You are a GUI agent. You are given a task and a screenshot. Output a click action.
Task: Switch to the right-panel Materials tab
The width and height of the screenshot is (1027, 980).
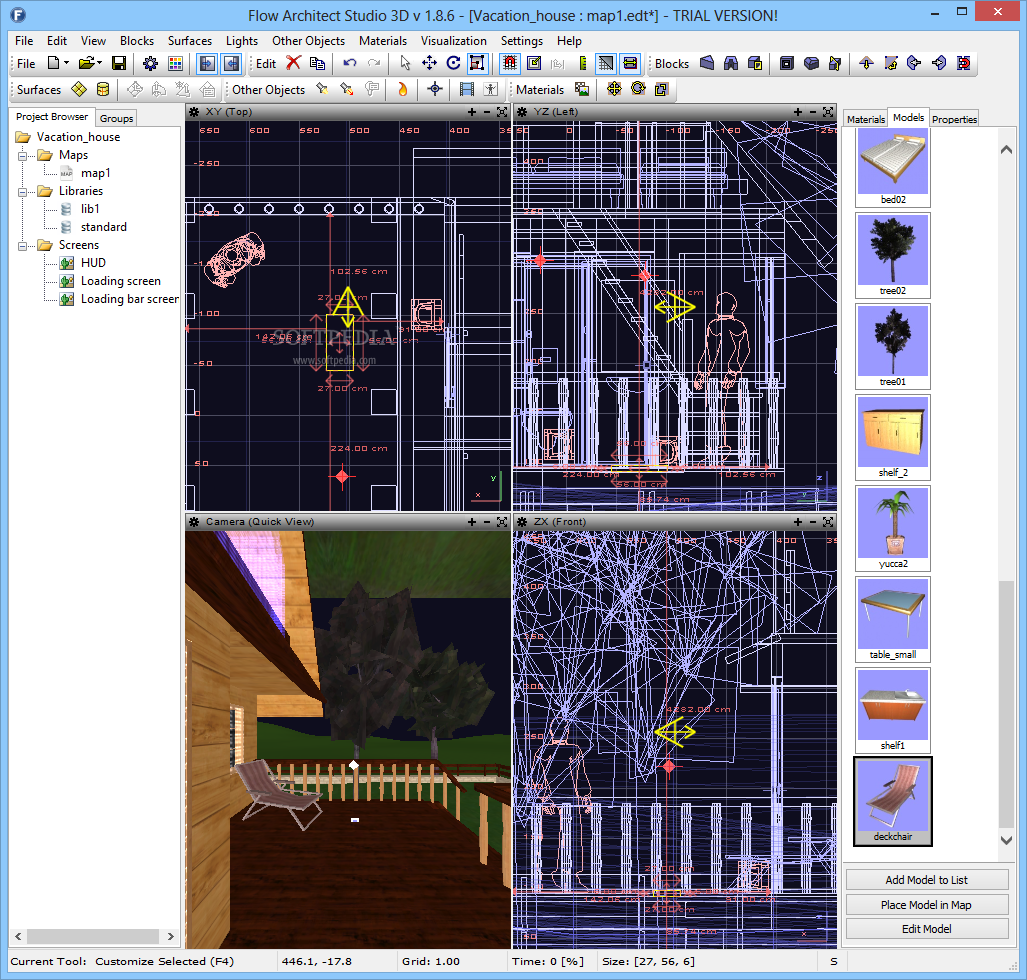coord(865,119)
